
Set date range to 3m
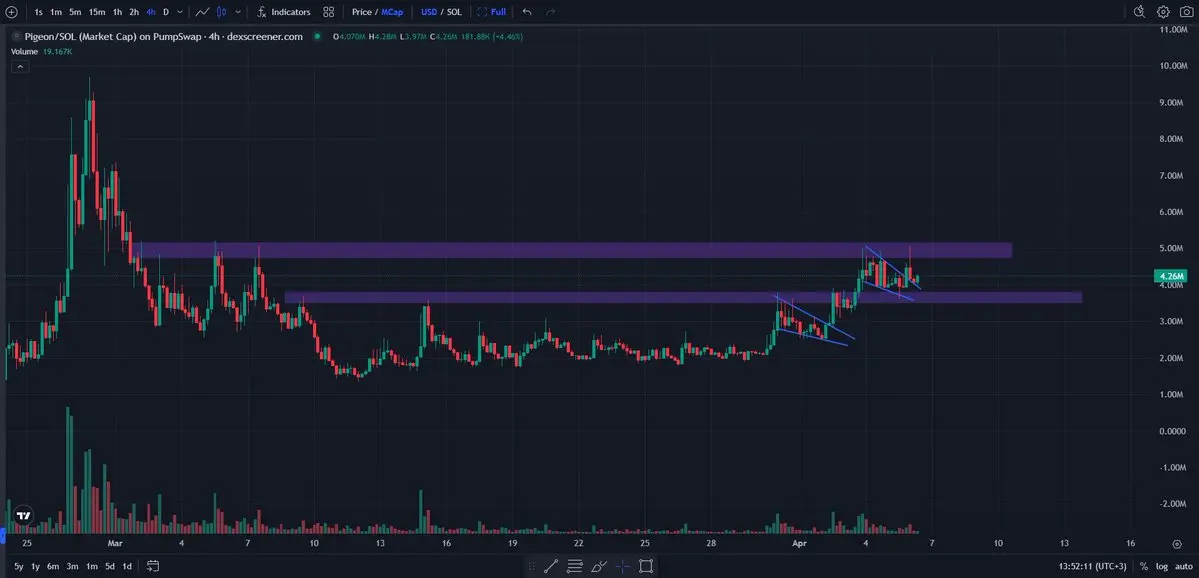click(72, 567)
